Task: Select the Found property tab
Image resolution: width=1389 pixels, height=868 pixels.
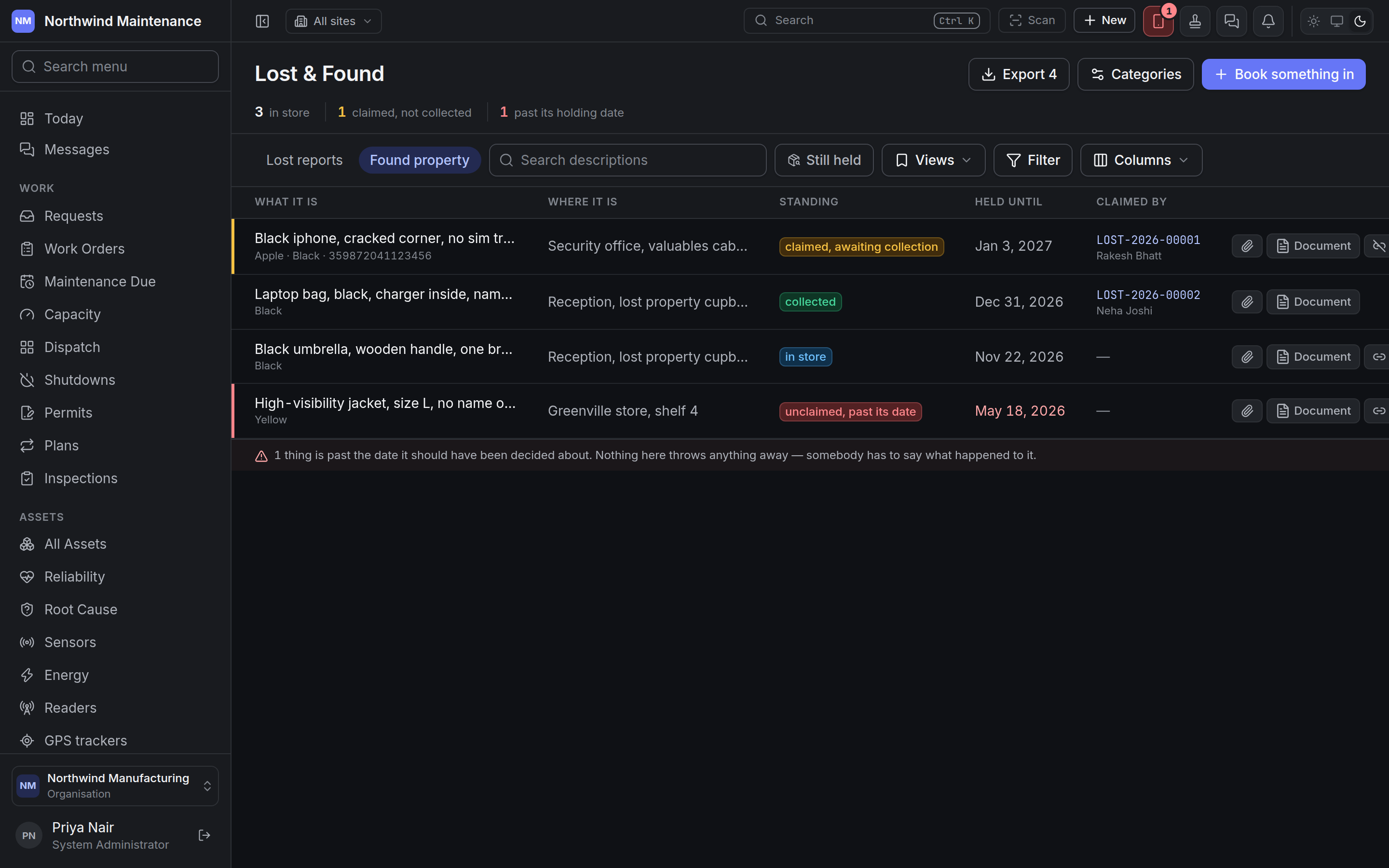Action: pyautogui.click(x=420, y=160)
